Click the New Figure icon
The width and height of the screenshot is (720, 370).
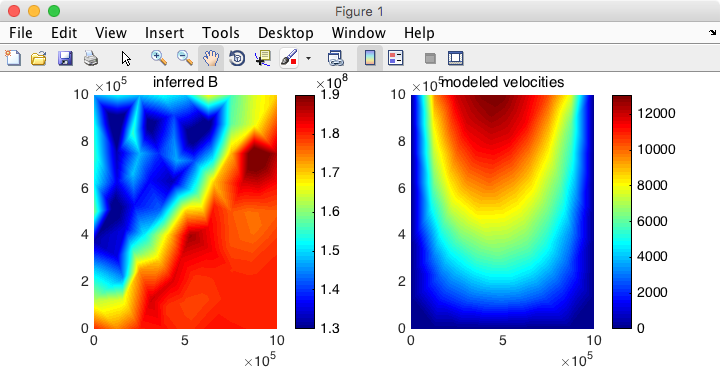[x=13, y=58]
